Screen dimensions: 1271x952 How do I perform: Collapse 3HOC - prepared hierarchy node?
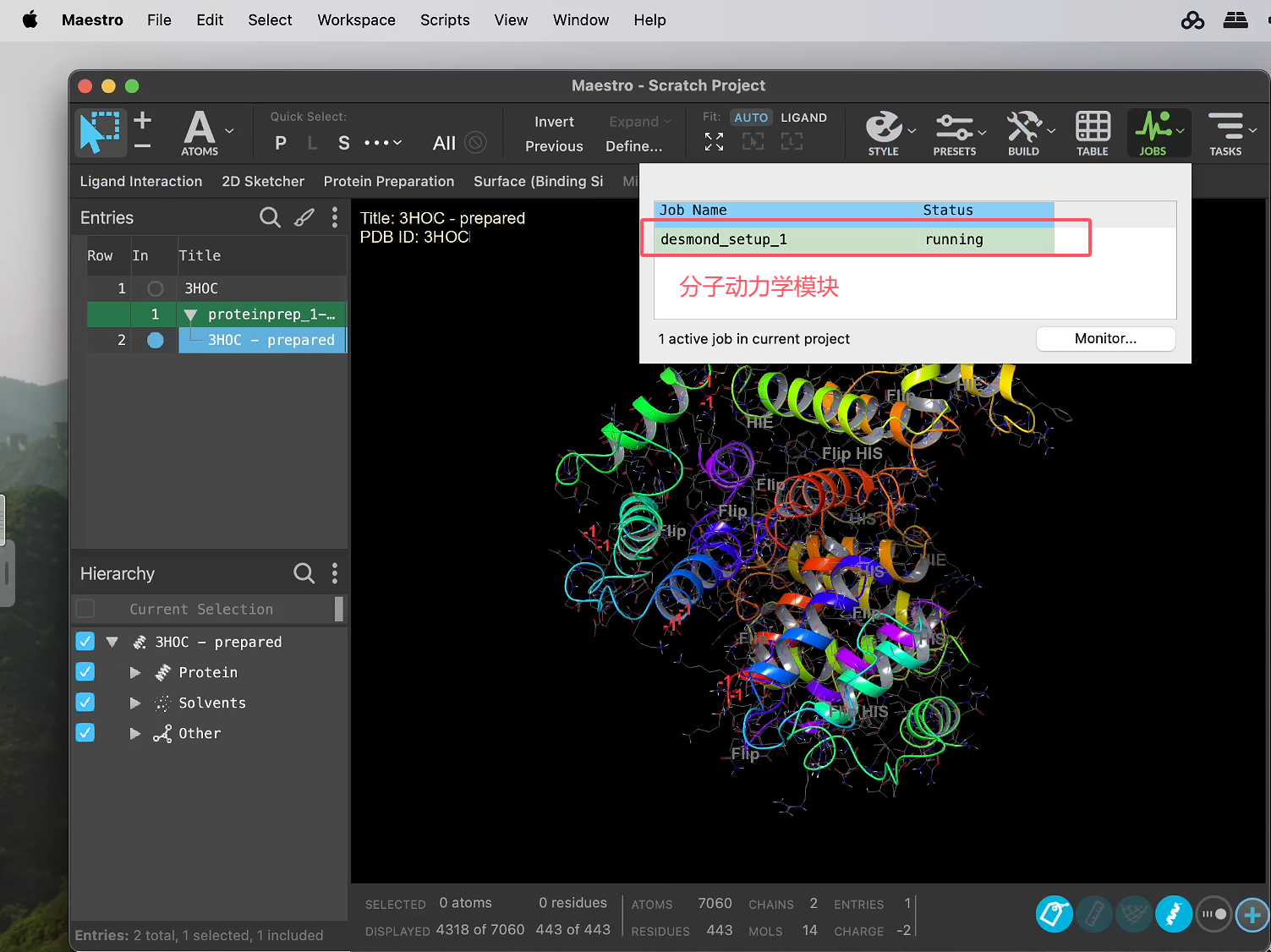coord(112,643)
